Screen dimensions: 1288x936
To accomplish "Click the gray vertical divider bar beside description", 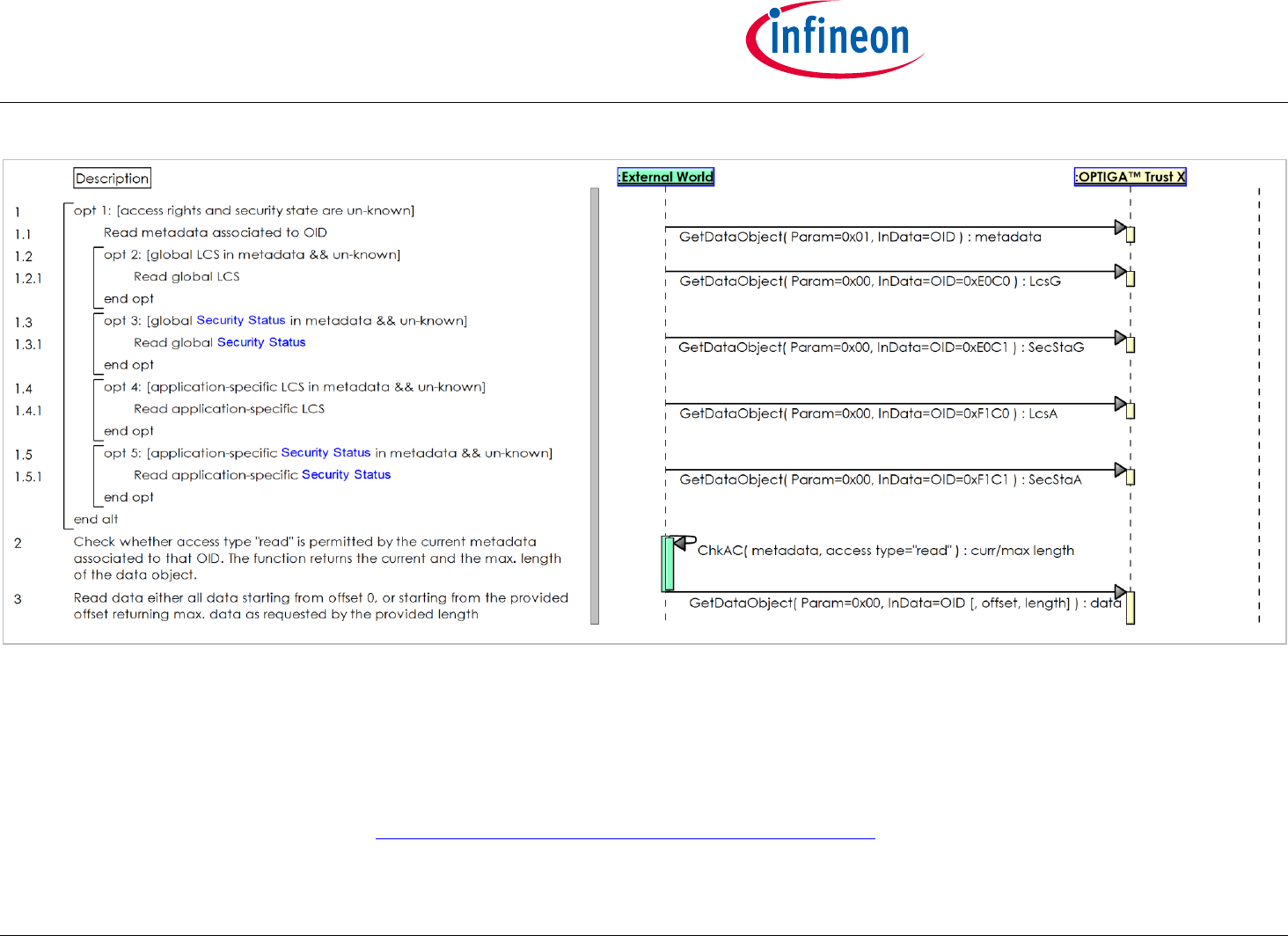I will pyautogui.click(x=595, y=406).
